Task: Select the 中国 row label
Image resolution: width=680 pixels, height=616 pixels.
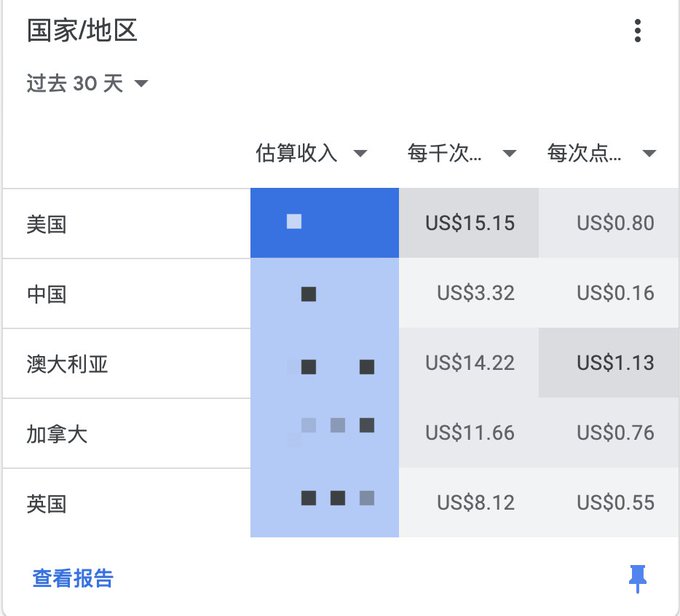Action: pos(46,294)
